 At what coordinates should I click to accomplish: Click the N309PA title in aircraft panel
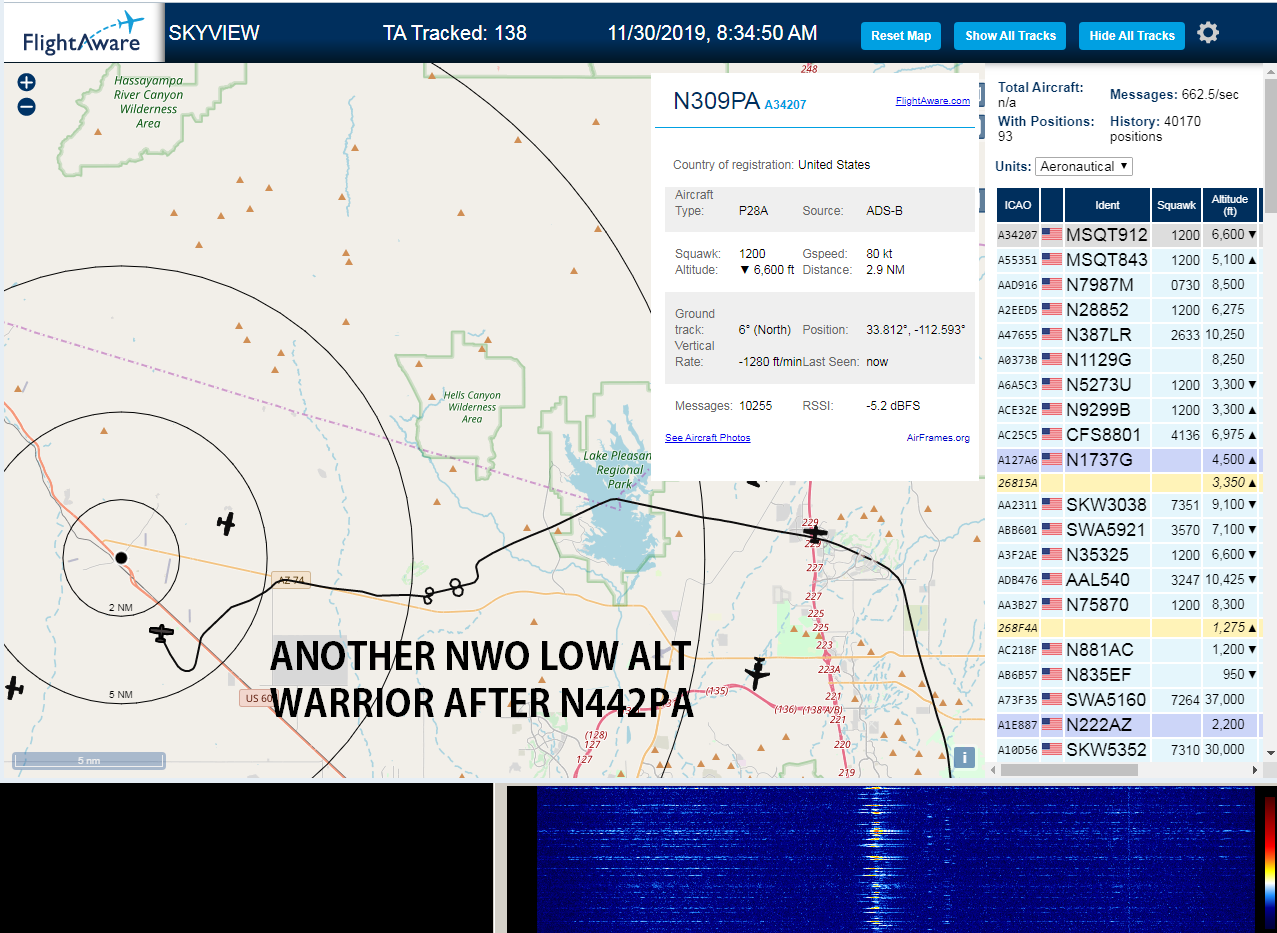pyautogui.click(x=716, y=101)
